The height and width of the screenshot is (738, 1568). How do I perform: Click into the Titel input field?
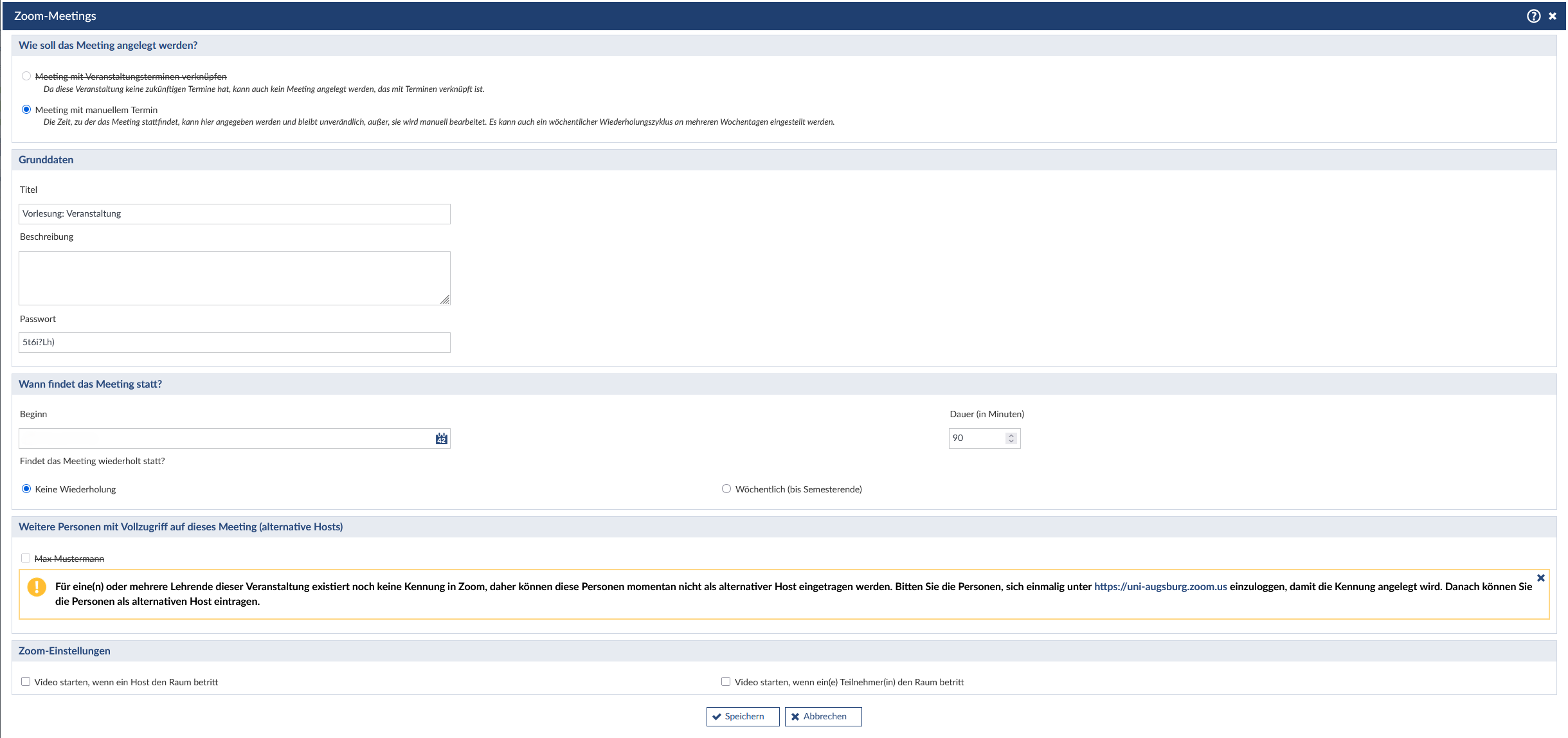pos(234,214)
